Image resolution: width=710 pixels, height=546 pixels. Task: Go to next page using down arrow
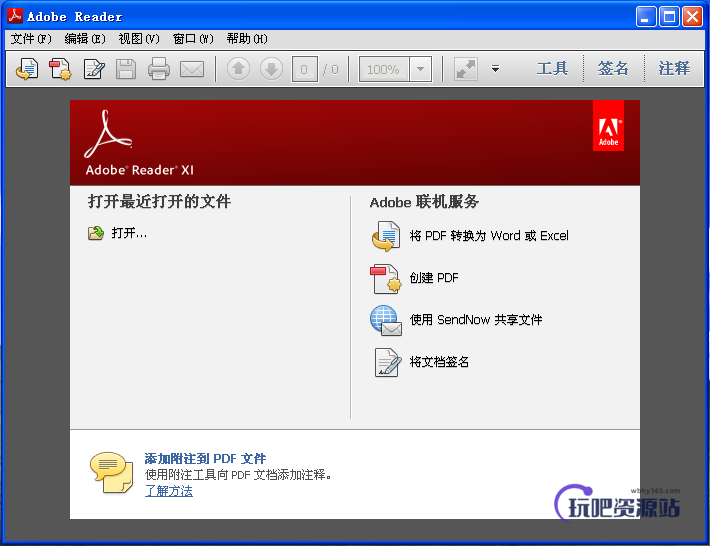(x=271, y=69)
